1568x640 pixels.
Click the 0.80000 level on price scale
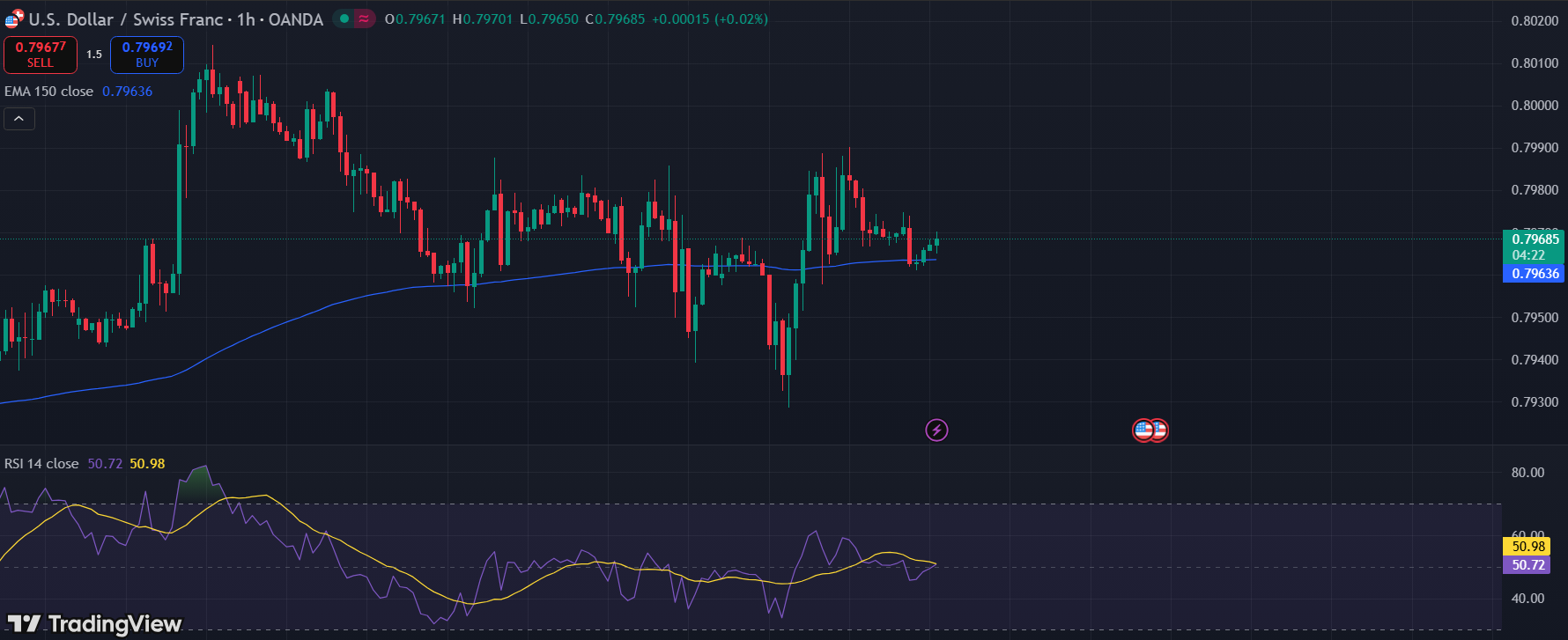tap(1535, 106)
